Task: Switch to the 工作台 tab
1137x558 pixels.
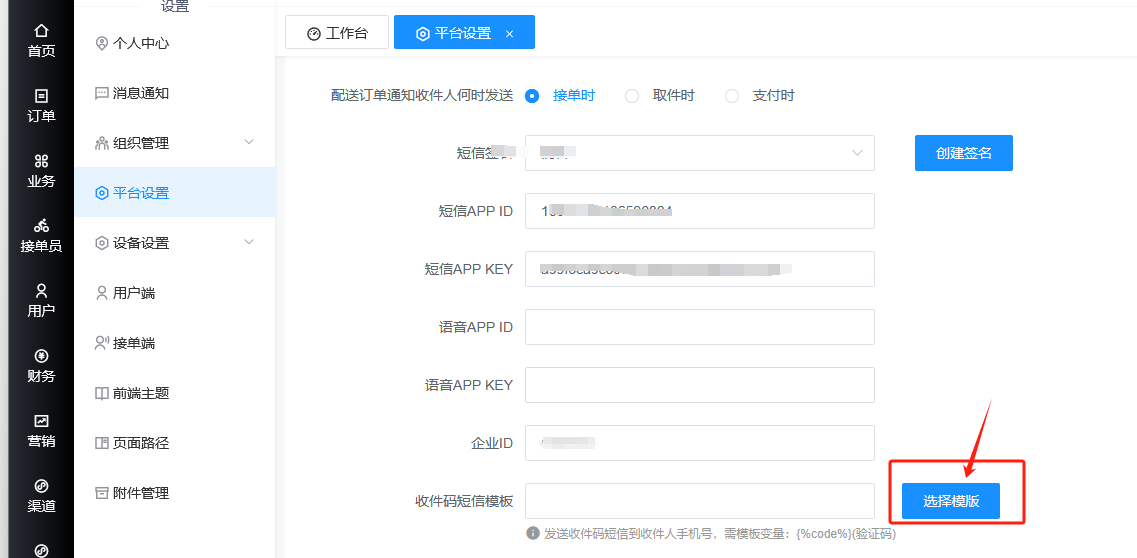Action: point(337,33)
